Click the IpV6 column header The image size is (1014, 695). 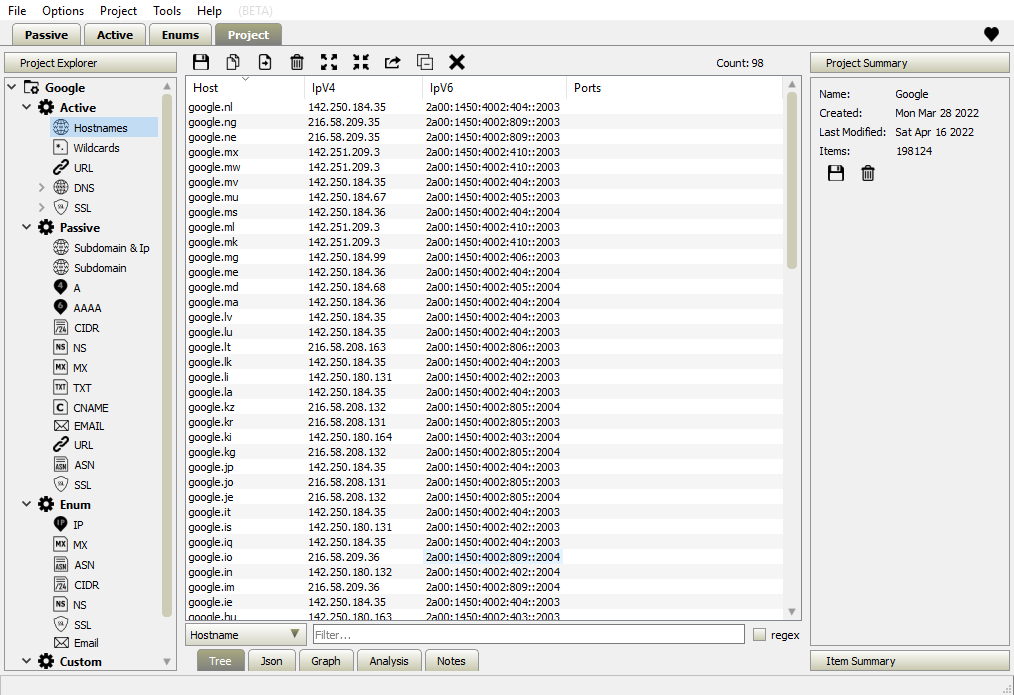[x=495, y=88]
